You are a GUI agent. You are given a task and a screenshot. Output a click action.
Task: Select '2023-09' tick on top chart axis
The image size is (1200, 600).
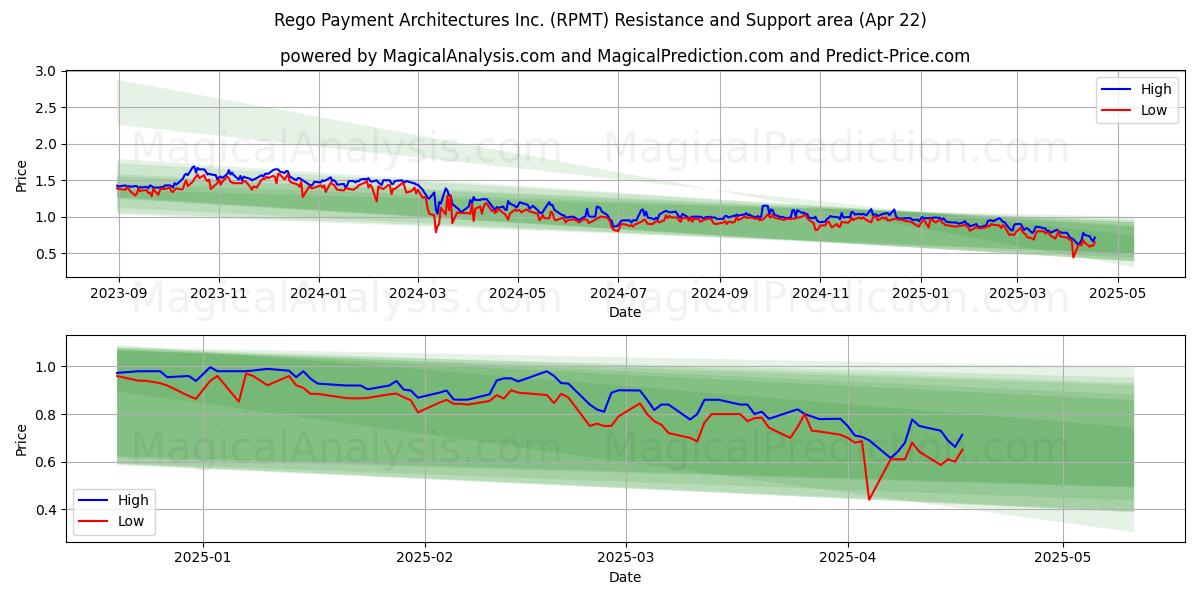(119, 295)
